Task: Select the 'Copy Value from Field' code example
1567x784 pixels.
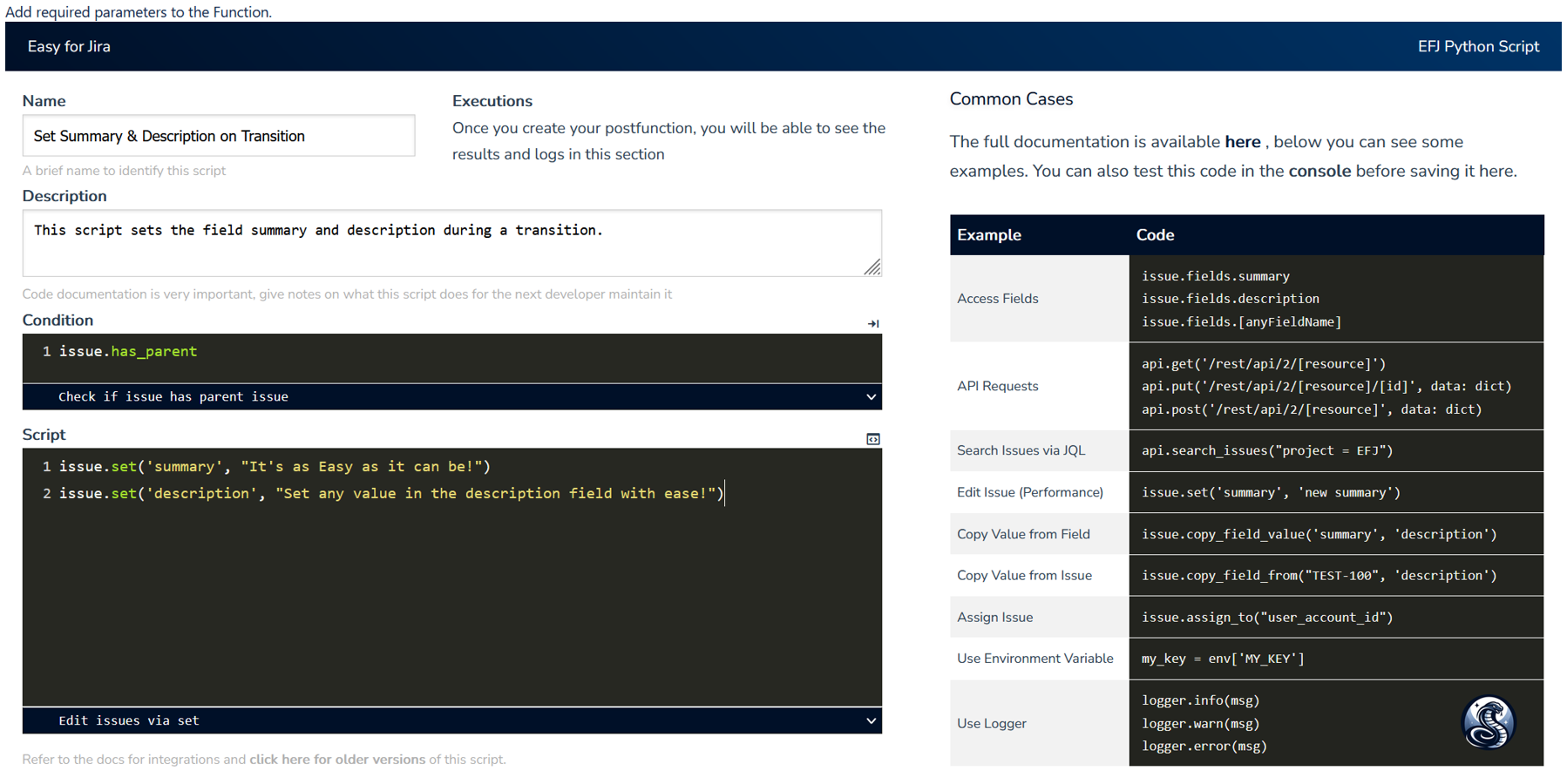Action: [x=1319, y=535]
